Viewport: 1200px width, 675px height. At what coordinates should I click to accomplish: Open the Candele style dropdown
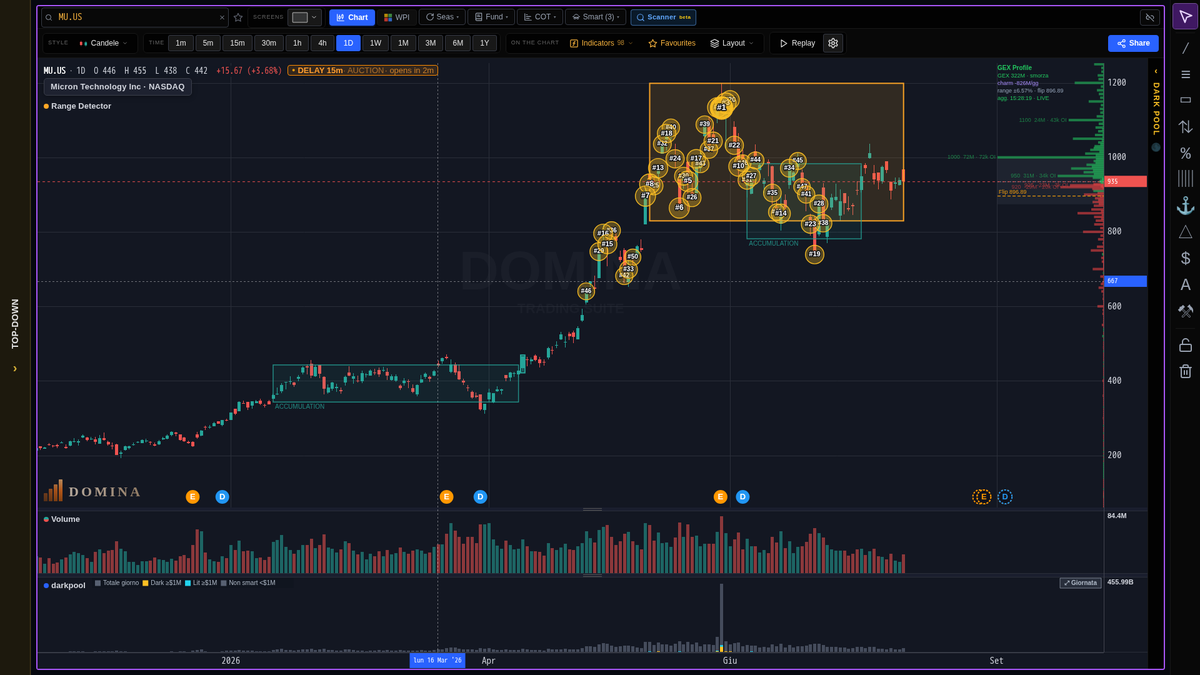click(x=106, y=43)
